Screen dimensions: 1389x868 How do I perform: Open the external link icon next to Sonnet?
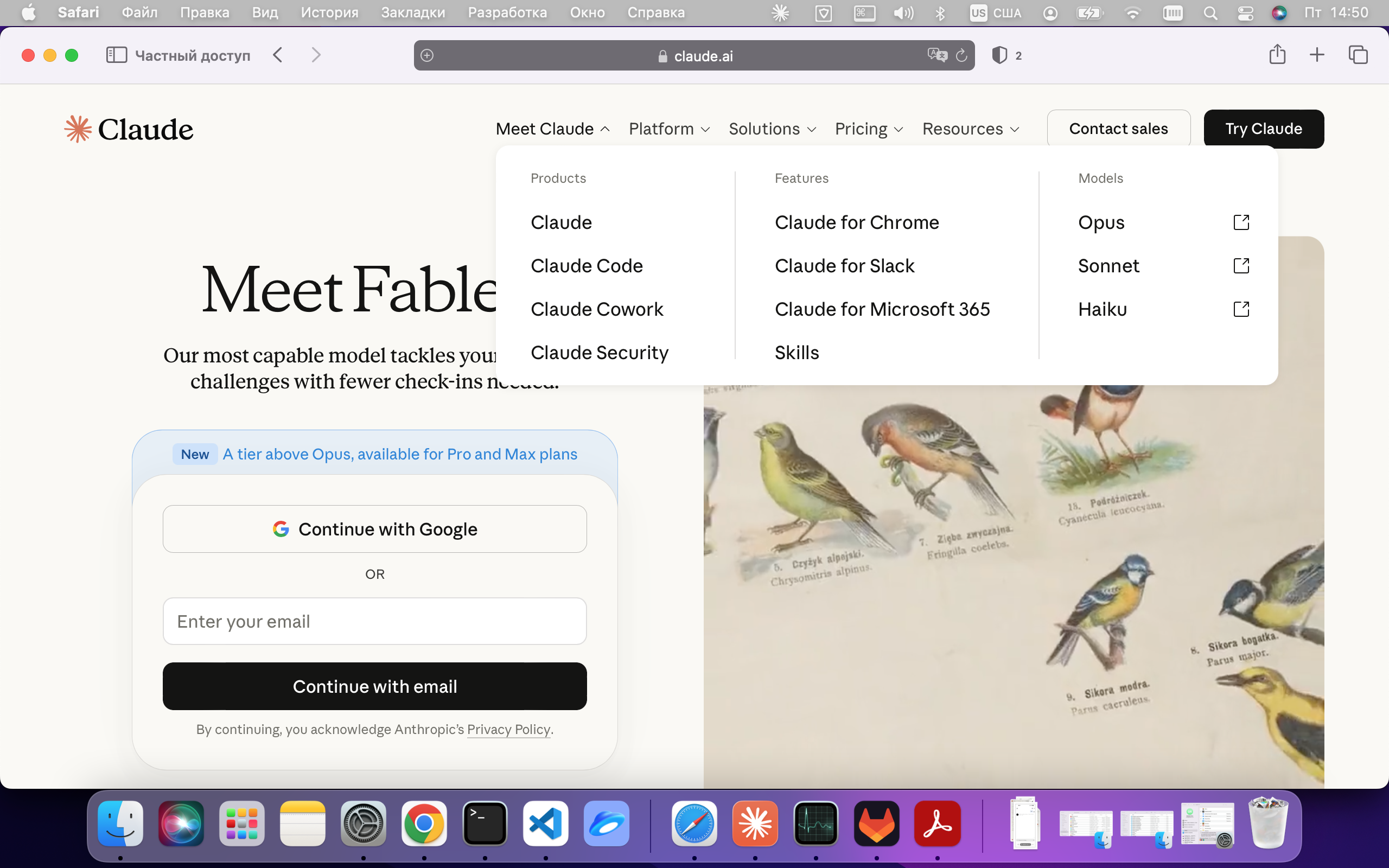(1241, 266)
